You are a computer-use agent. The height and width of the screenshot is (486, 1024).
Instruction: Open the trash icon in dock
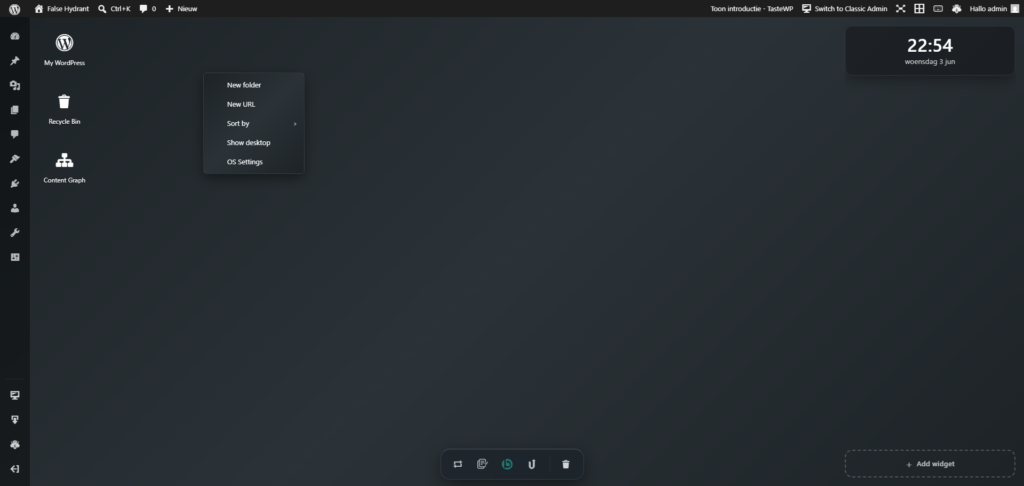pyautogui.click(x=566, y=464)
